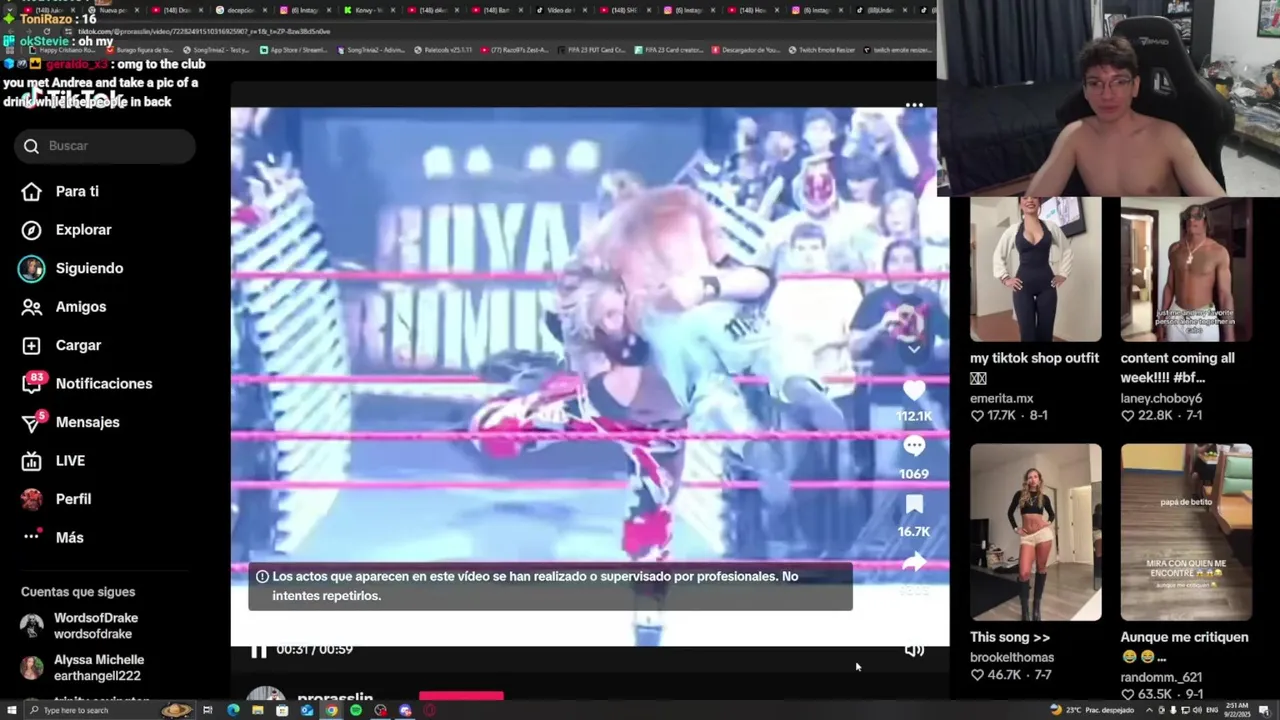The image size is (1280, 720).
Task: Open Google Chrome from taskbar
Action: coord(331,710)
